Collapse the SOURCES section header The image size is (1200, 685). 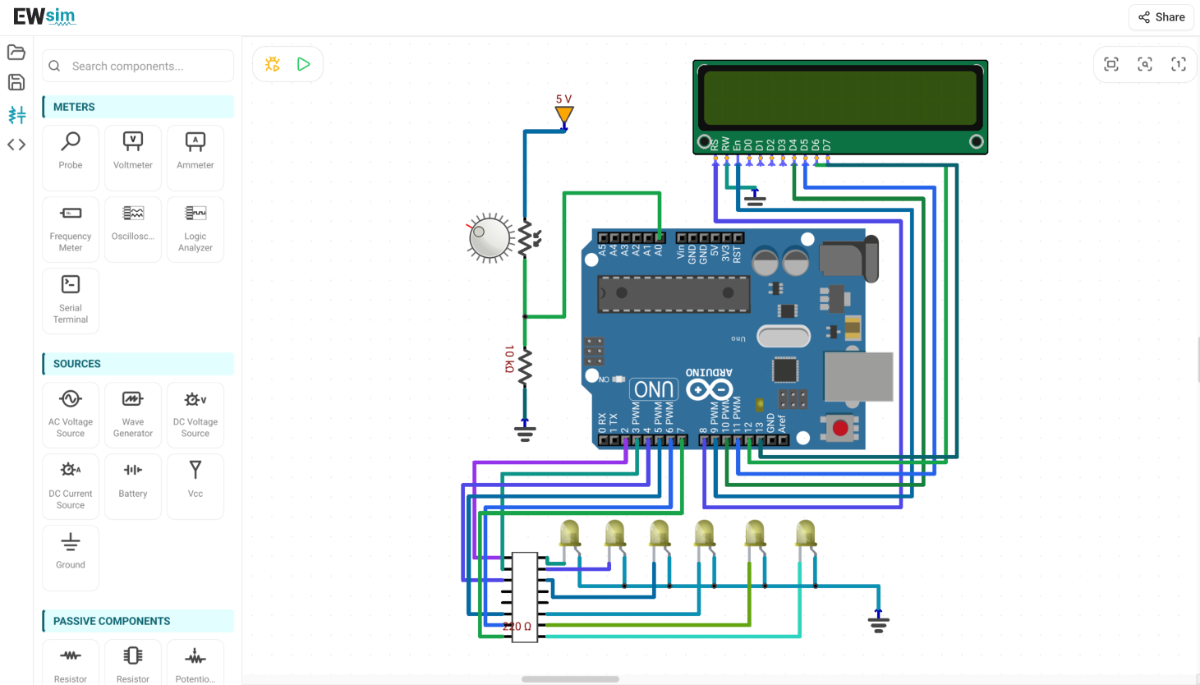(138, 364)
